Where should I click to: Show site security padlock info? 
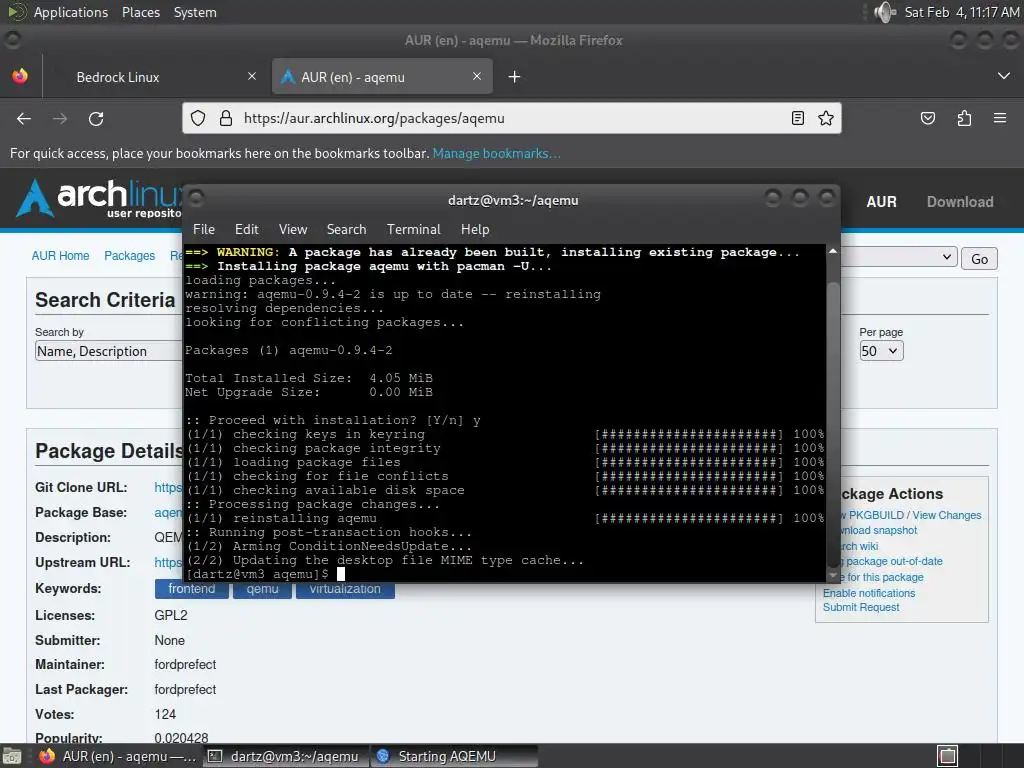[x=226, y=118]
